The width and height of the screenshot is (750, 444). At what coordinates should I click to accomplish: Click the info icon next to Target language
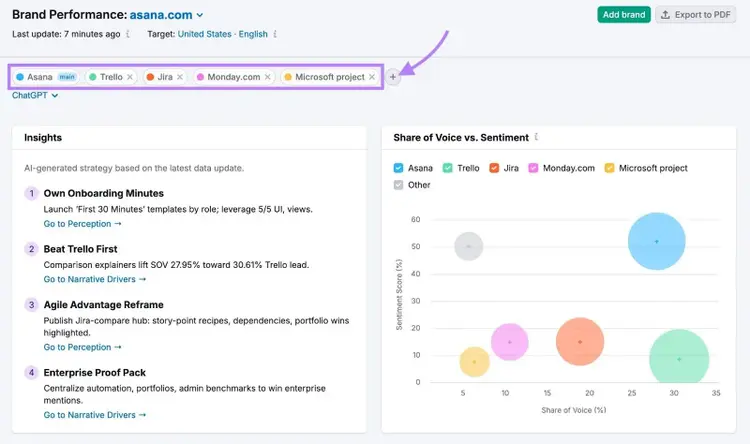[x=275, y=34]
